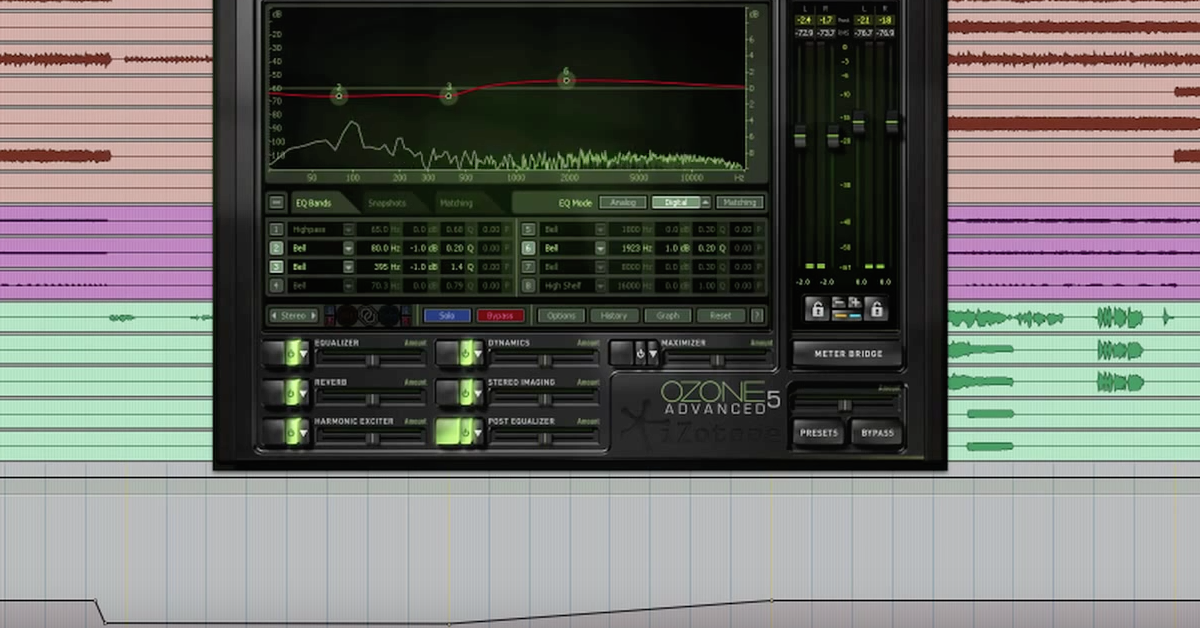
Task: Open the Meter Bridge
Action: point(847,354)
